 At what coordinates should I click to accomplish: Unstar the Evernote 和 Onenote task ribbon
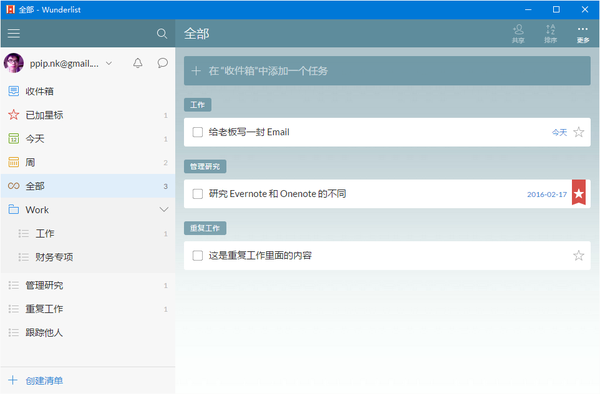(x=579, y=192)
